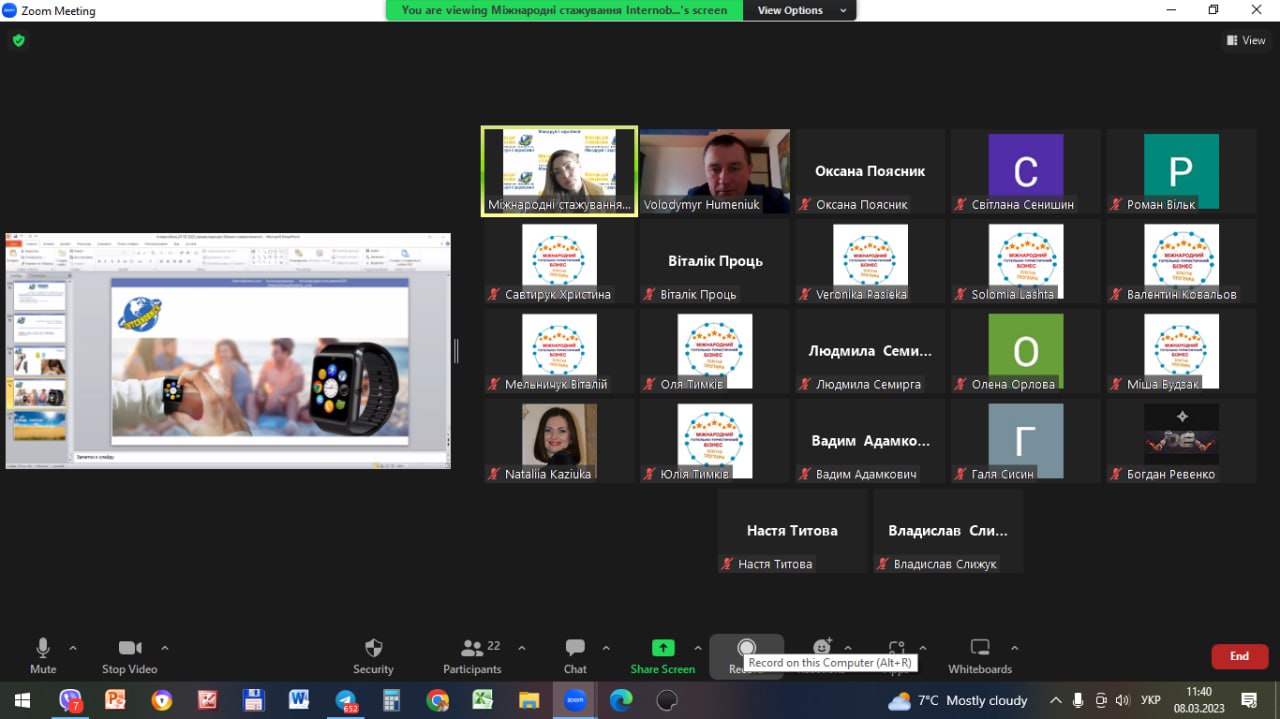1280x719 pixels.
Task: Expand the video options arrow next to Stop Video
Action: pyautogui.click(x=165, y=648)
